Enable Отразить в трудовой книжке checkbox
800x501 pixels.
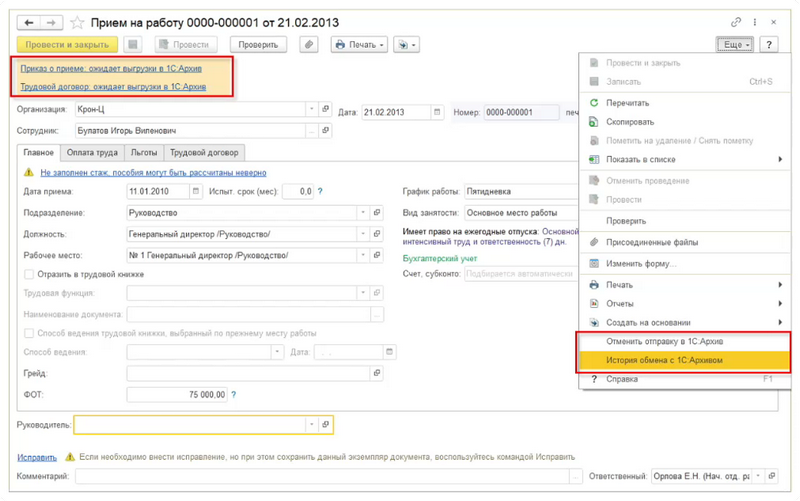click(29, 273)
